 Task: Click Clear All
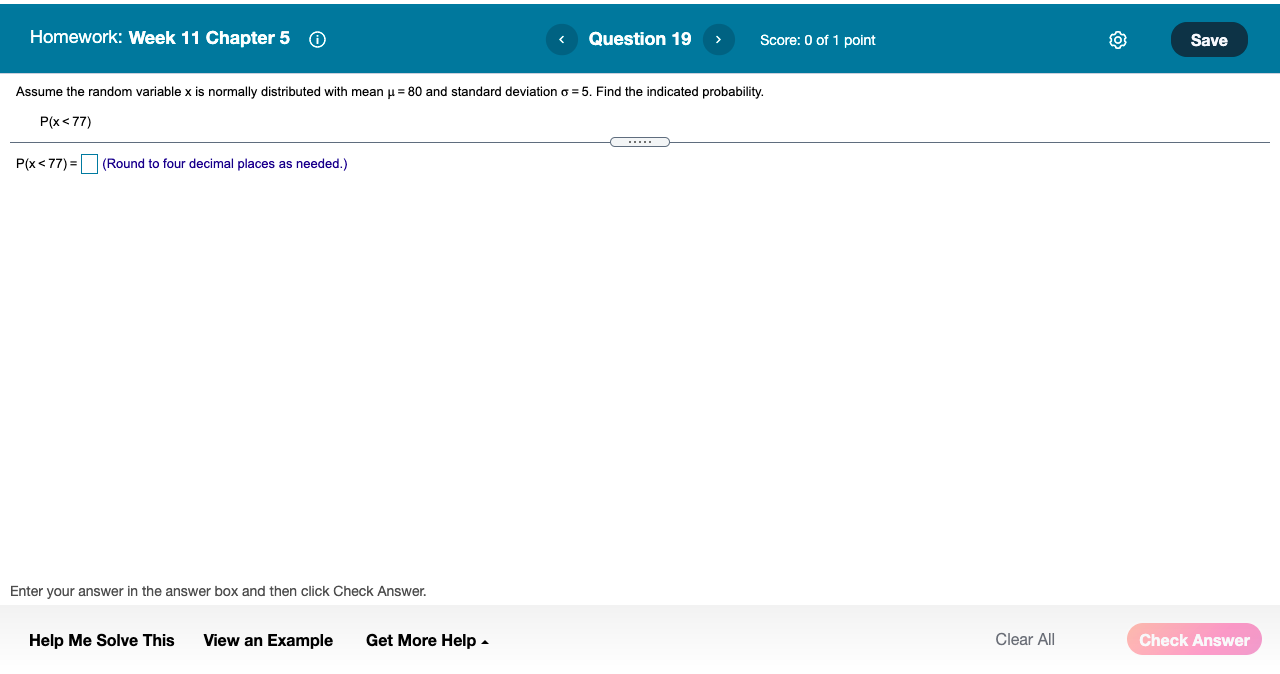(1025, 639)
